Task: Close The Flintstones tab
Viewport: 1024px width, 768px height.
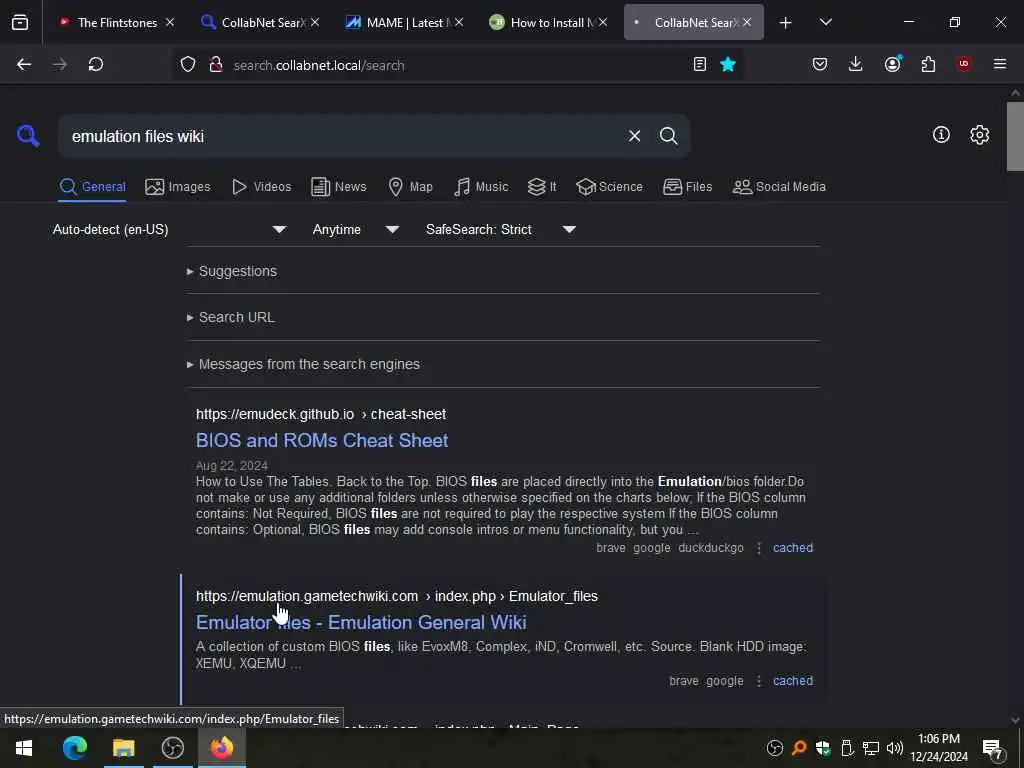Action: click(170, 22)
